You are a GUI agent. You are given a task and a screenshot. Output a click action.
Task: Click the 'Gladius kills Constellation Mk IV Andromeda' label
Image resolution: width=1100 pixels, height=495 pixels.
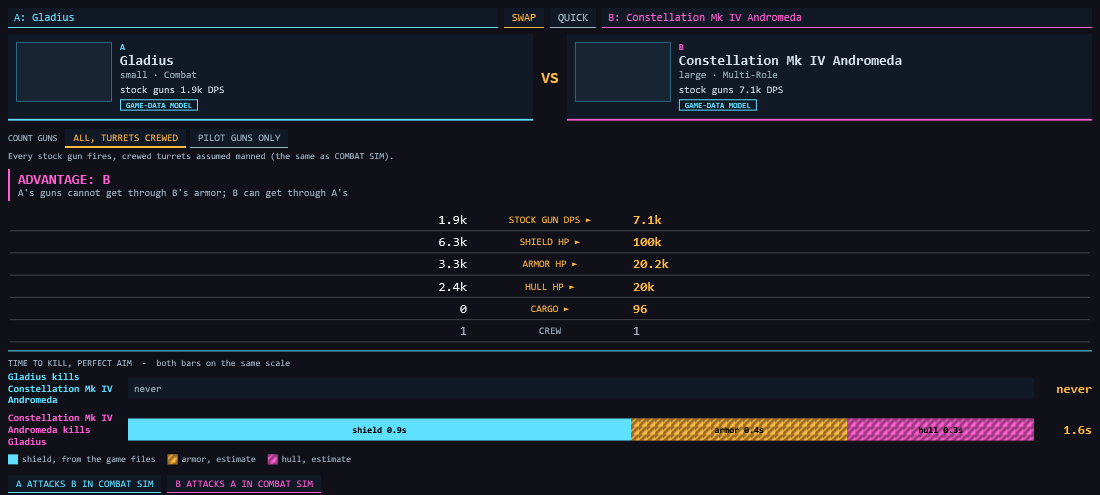tap(60, 388)
